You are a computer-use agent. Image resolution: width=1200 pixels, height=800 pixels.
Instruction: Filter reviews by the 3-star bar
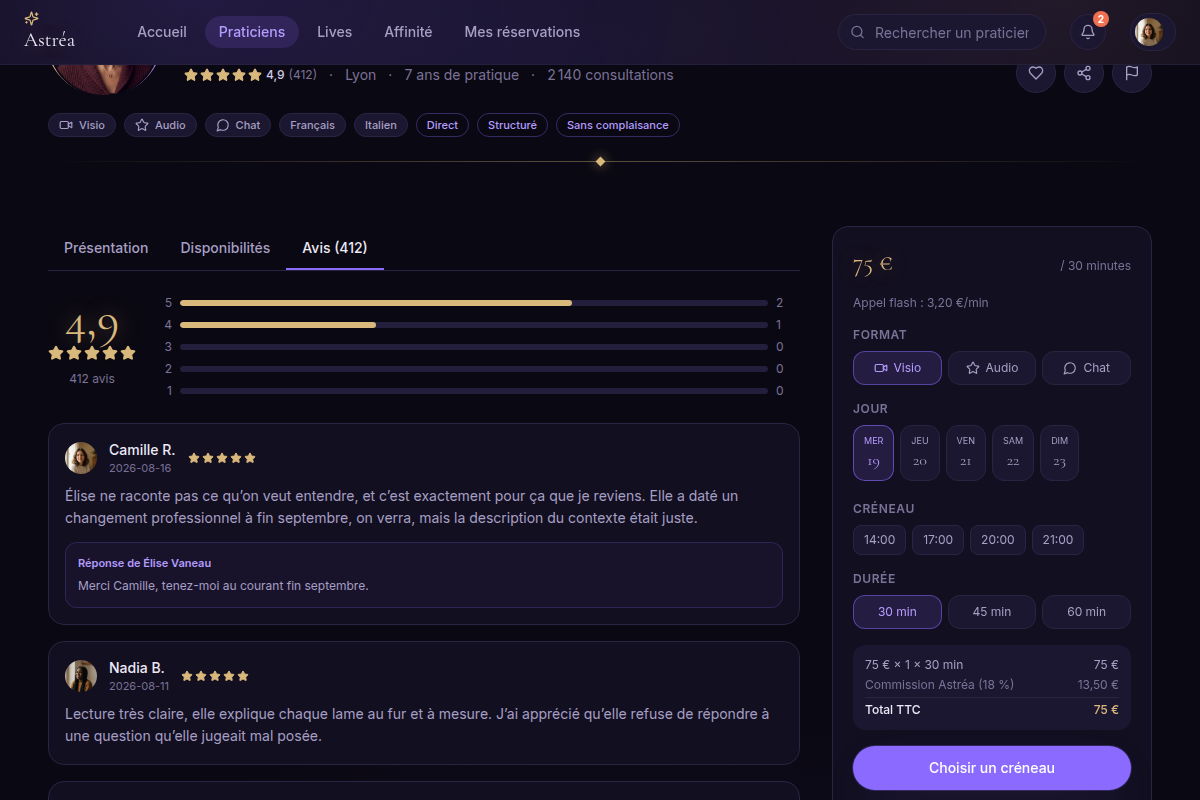tap(474, 347)
